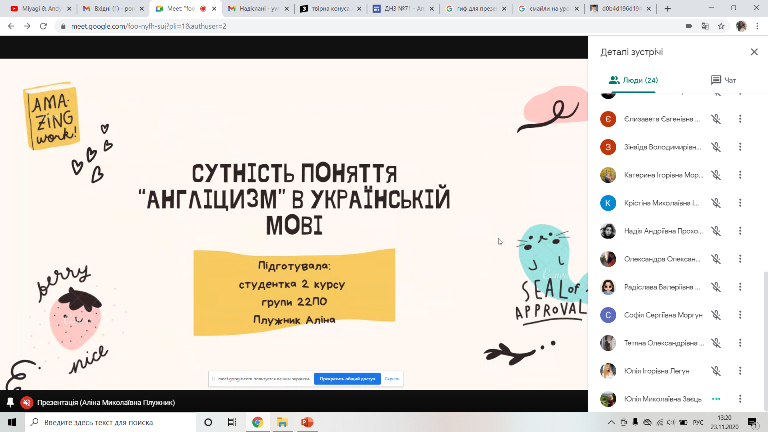The width and height of the screenshot is (768, 432).
Task: Click the red muted audio indicator icon
Action: (x=25, y=402)
